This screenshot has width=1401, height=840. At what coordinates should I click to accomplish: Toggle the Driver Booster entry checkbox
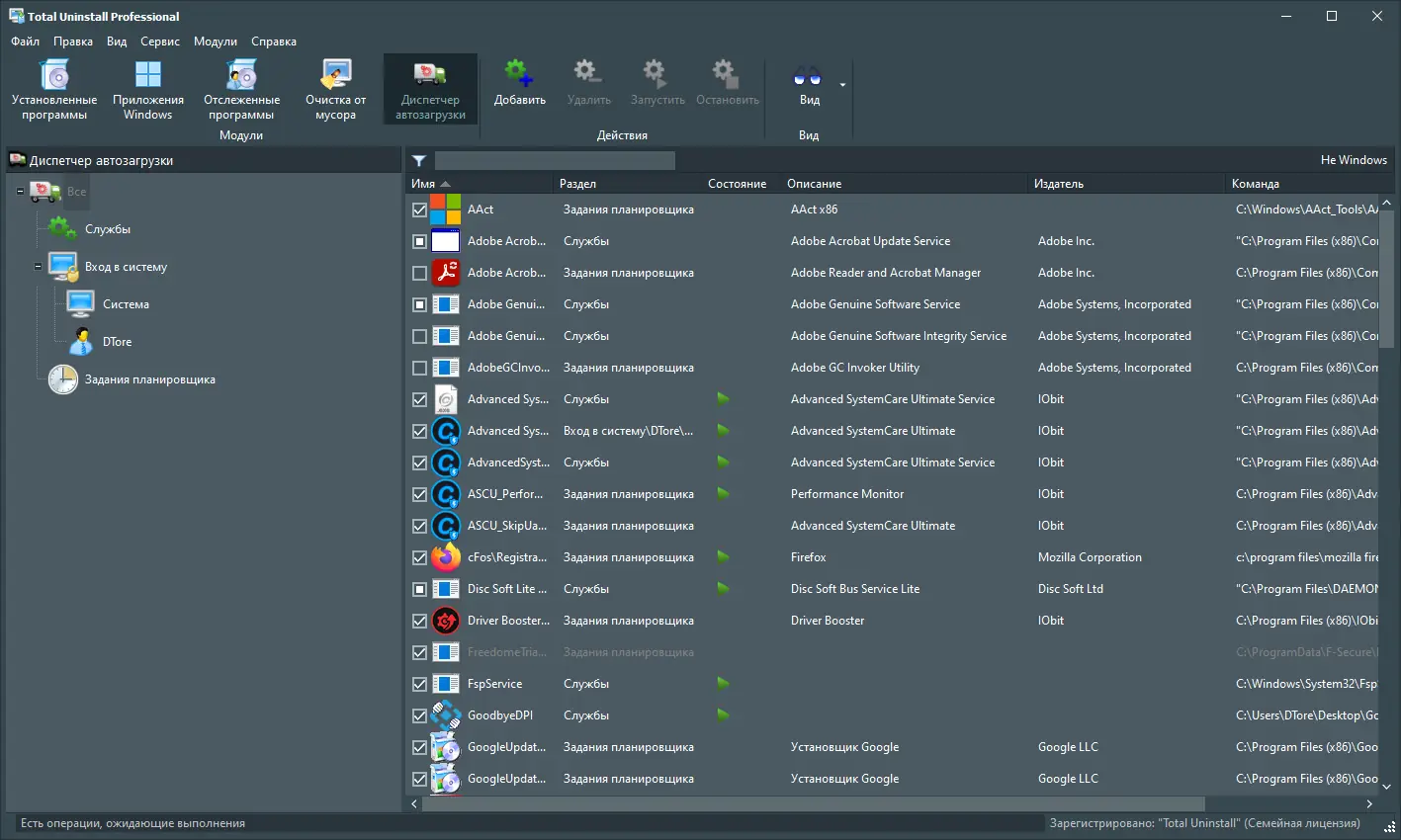click(419, 621)
